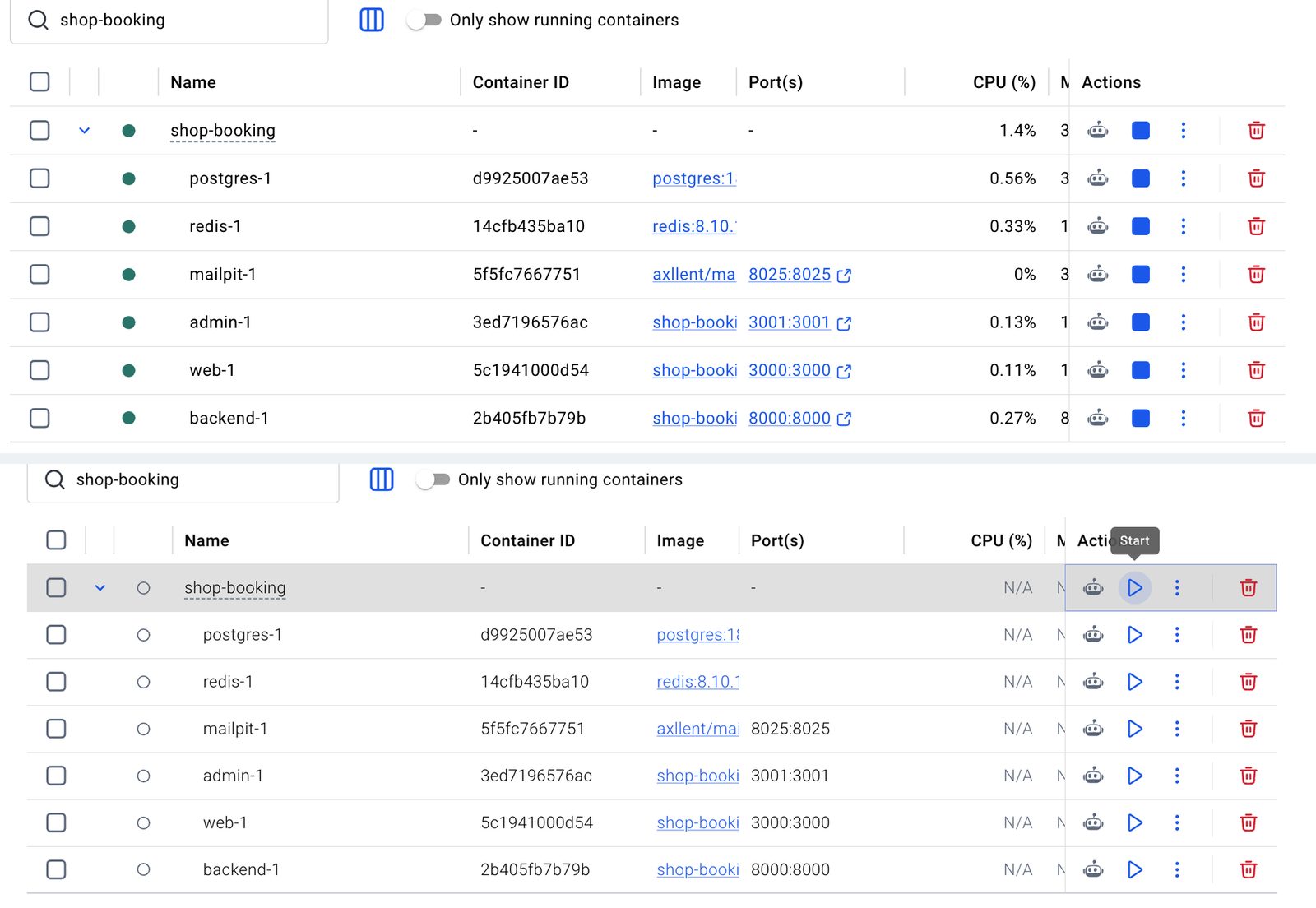
Task: Check the stopped redis-1 row checkbox
Action: coord(56,681)
